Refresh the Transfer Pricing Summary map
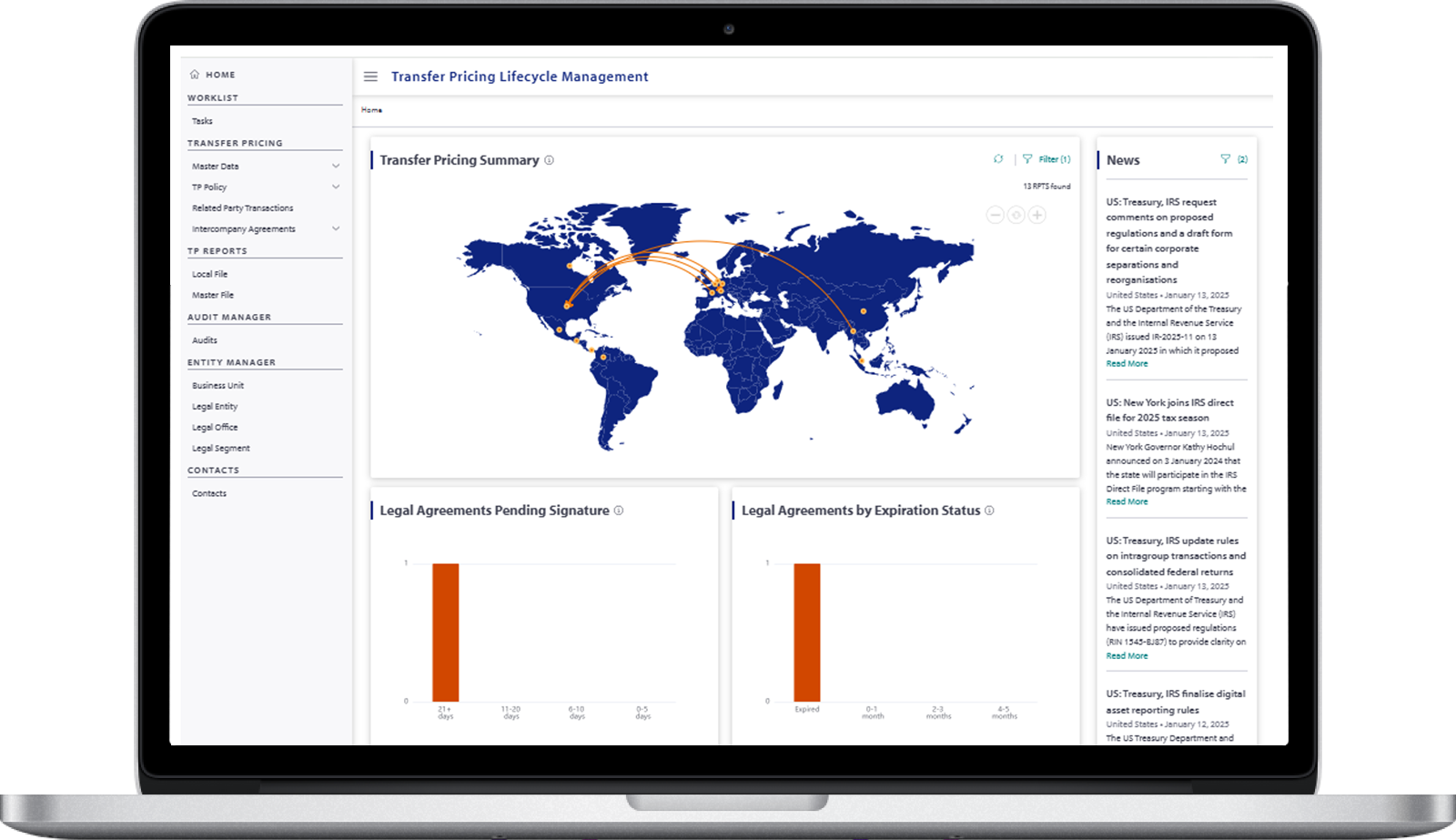 pyautogui.click(x=998, y=159)
